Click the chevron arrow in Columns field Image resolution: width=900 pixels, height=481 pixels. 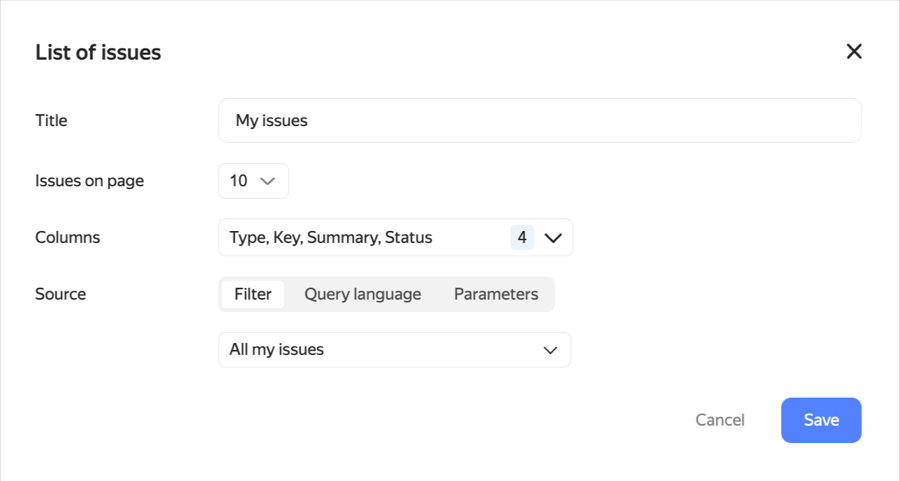point(553,238)
